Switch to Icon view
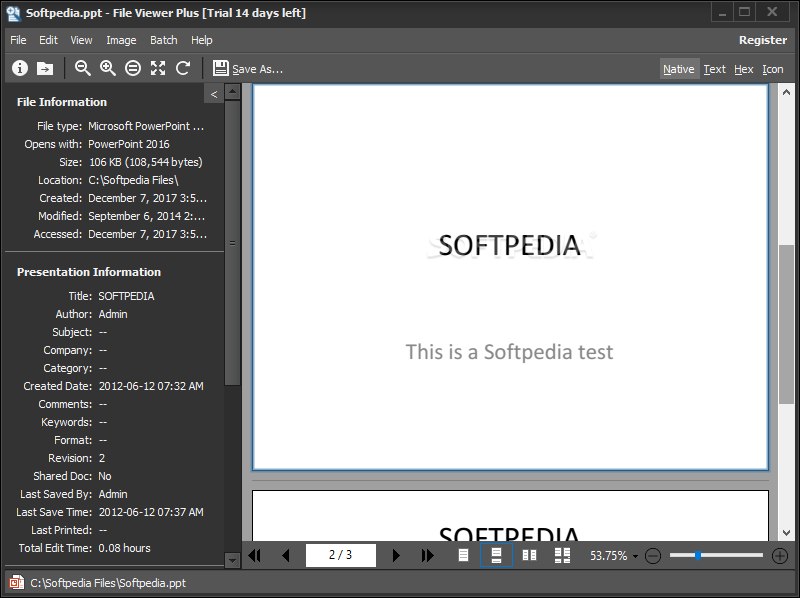 click(772, 69)
